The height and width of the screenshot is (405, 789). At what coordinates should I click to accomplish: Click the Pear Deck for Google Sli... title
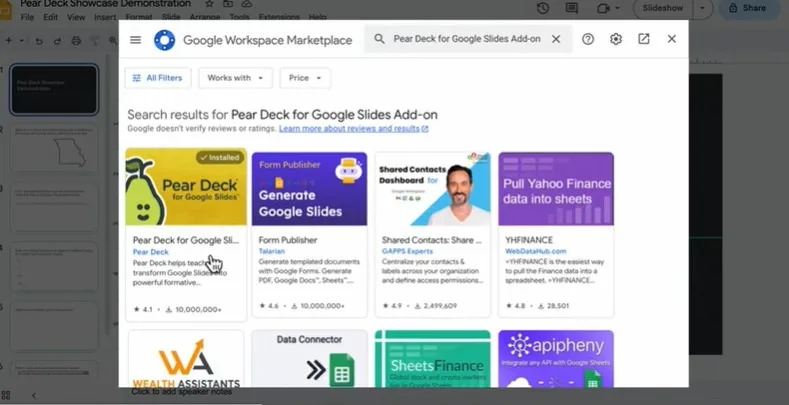click(186, 240)
